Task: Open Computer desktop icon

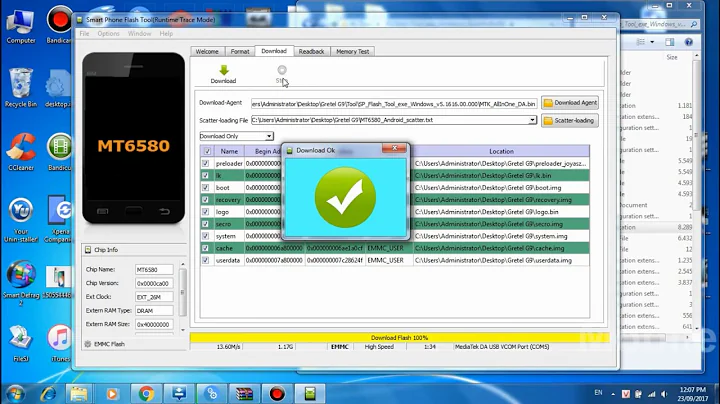Action: click(x=21, y=27)
